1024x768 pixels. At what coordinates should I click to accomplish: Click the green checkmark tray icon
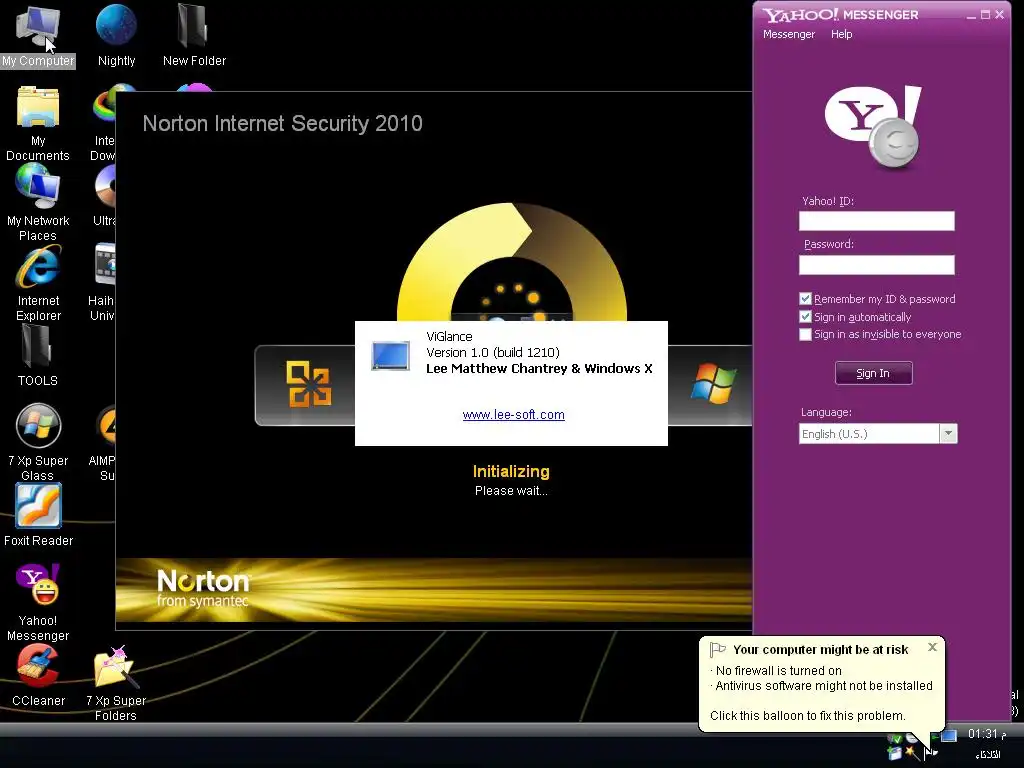pos(897,739)
